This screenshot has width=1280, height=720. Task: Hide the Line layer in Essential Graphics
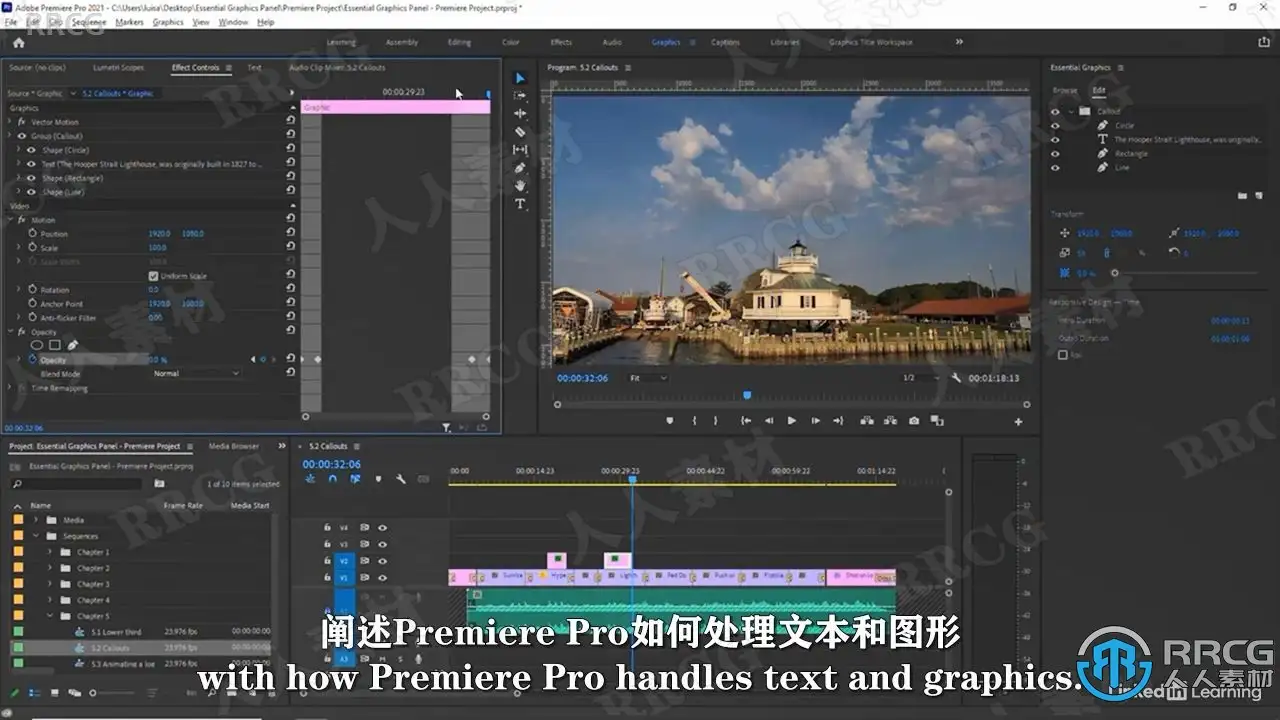[1055, 168]
